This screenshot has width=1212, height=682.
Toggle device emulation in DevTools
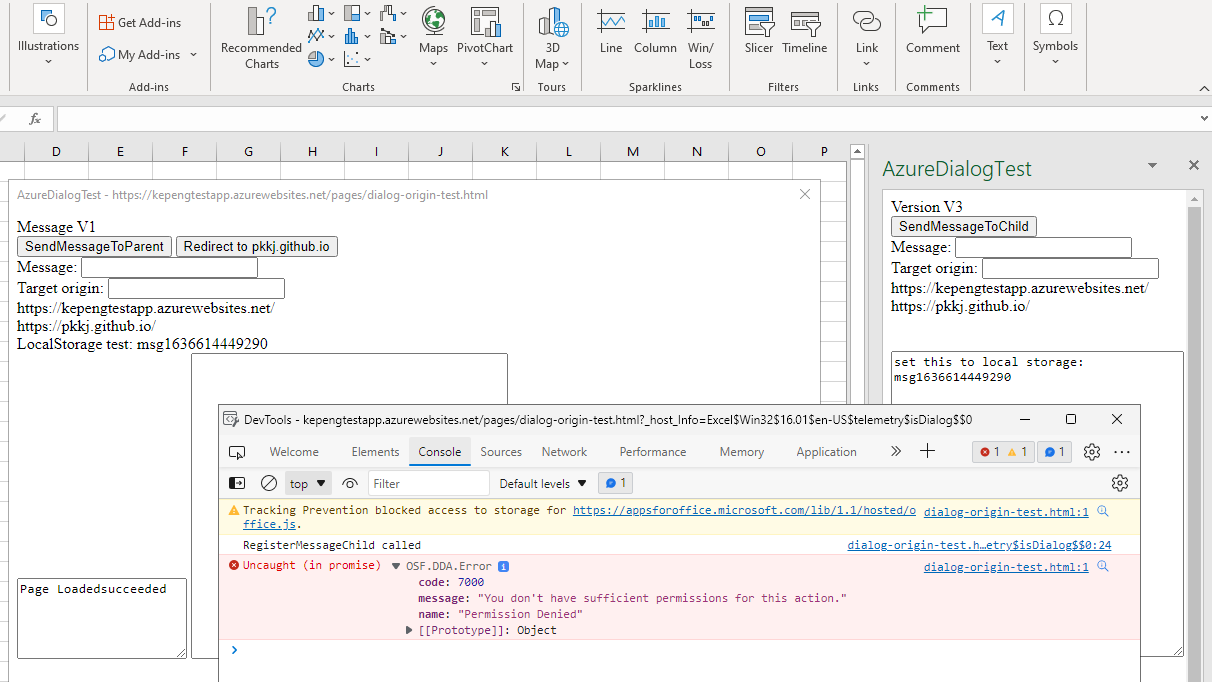point(237,451)
